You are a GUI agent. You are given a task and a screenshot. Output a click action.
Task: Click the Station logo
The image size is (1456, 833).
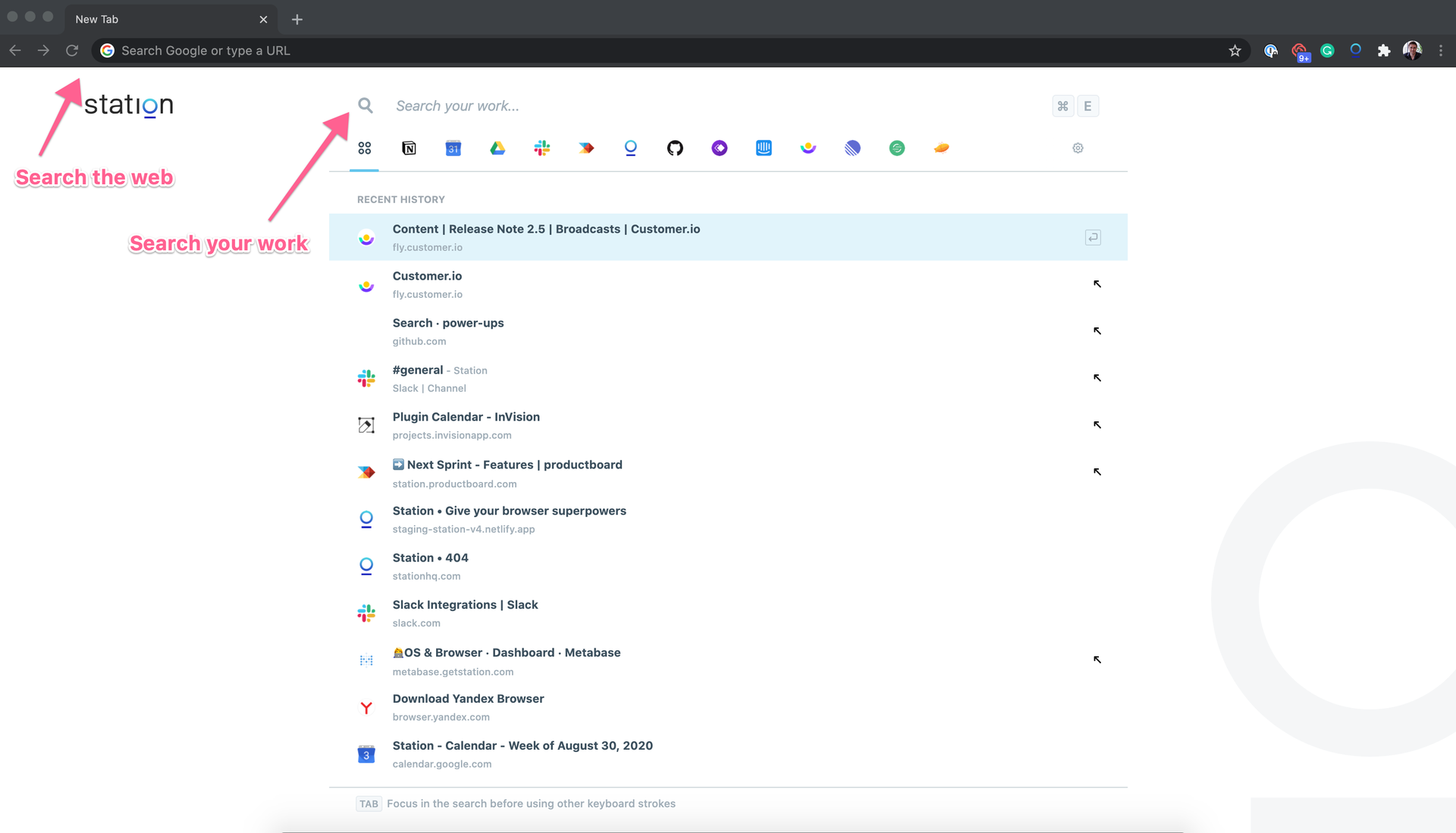128,105
